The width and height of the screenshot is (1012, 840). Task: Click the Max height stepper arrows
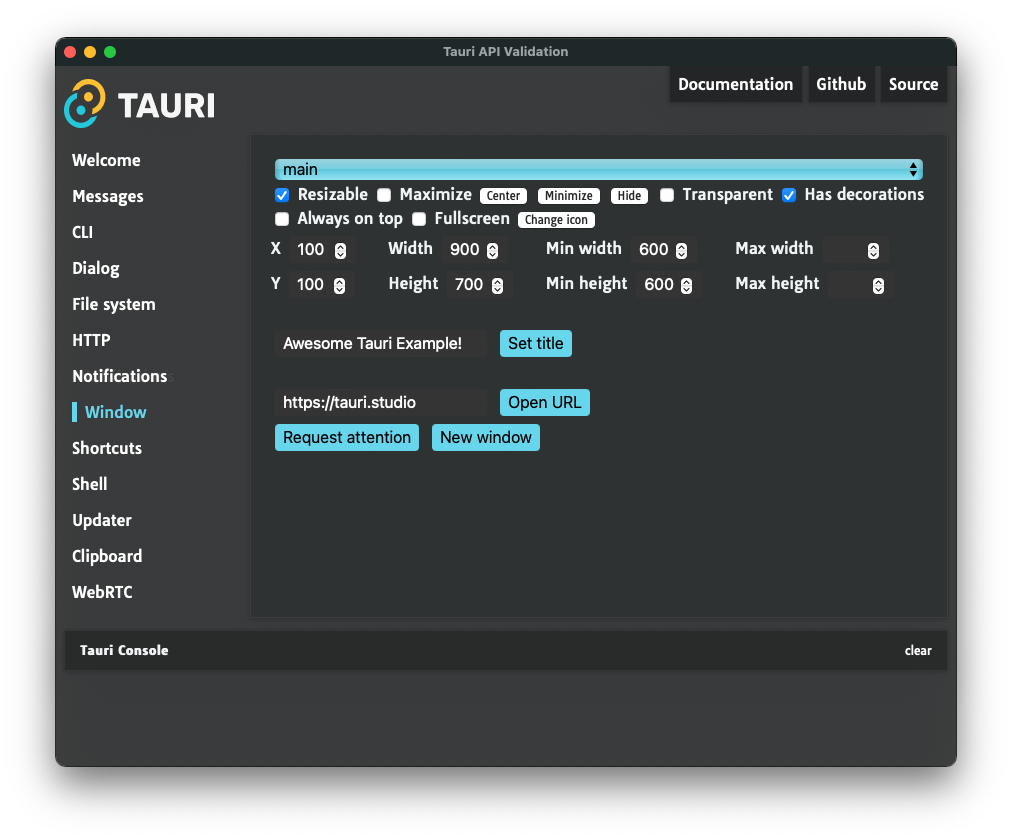coord(878,285)
